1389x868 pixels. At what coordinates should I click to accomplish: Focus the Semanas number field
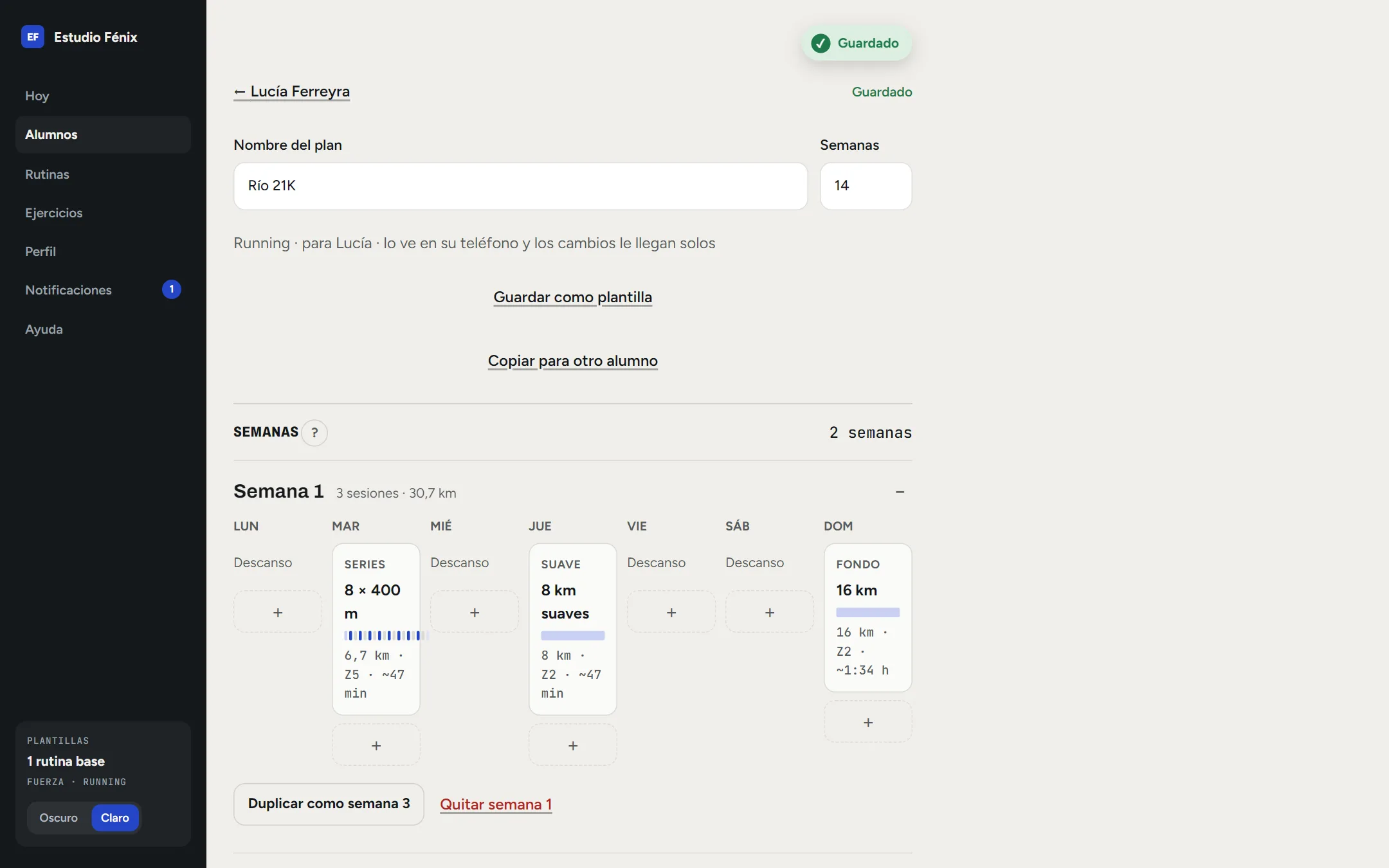[x=866, y=186]
